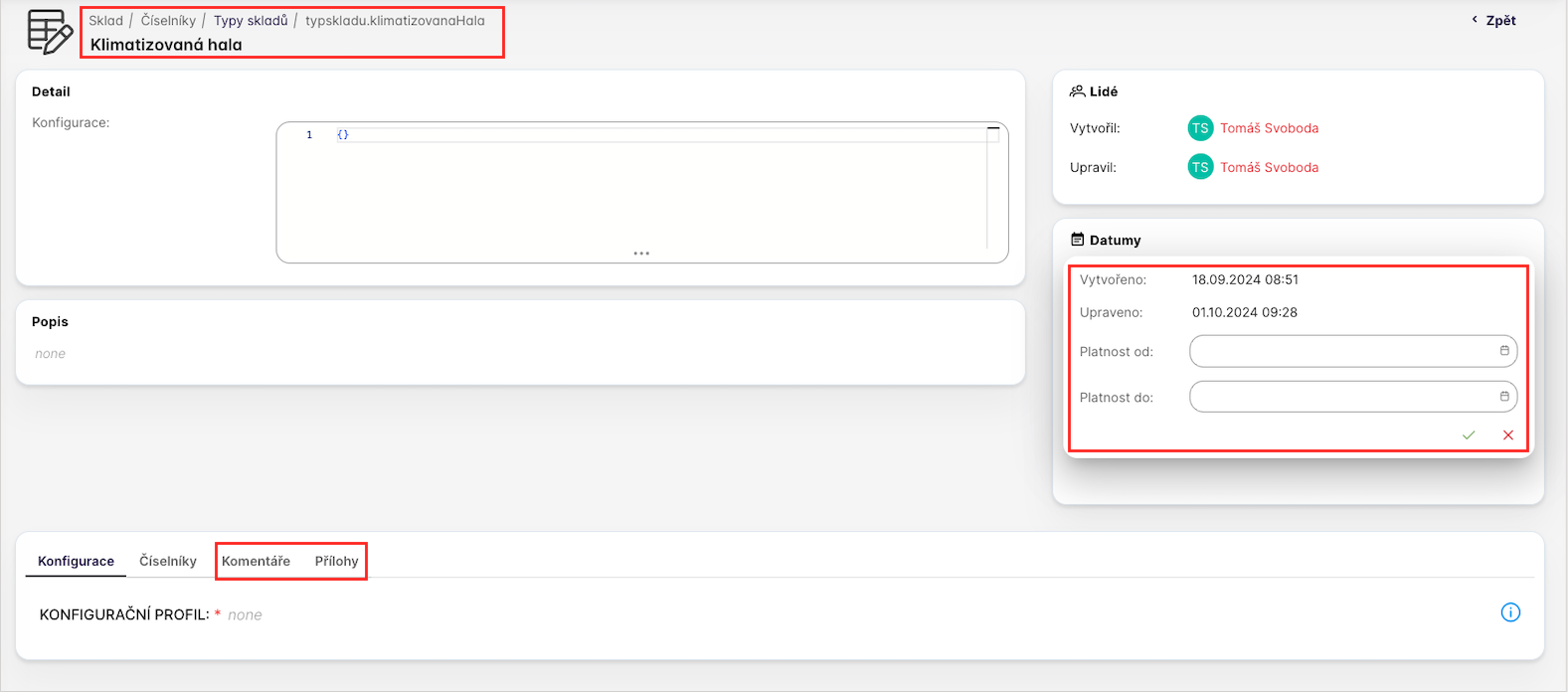Switch to the Komentáře tab
1568x692 pixels.
[x=256, y=562]
